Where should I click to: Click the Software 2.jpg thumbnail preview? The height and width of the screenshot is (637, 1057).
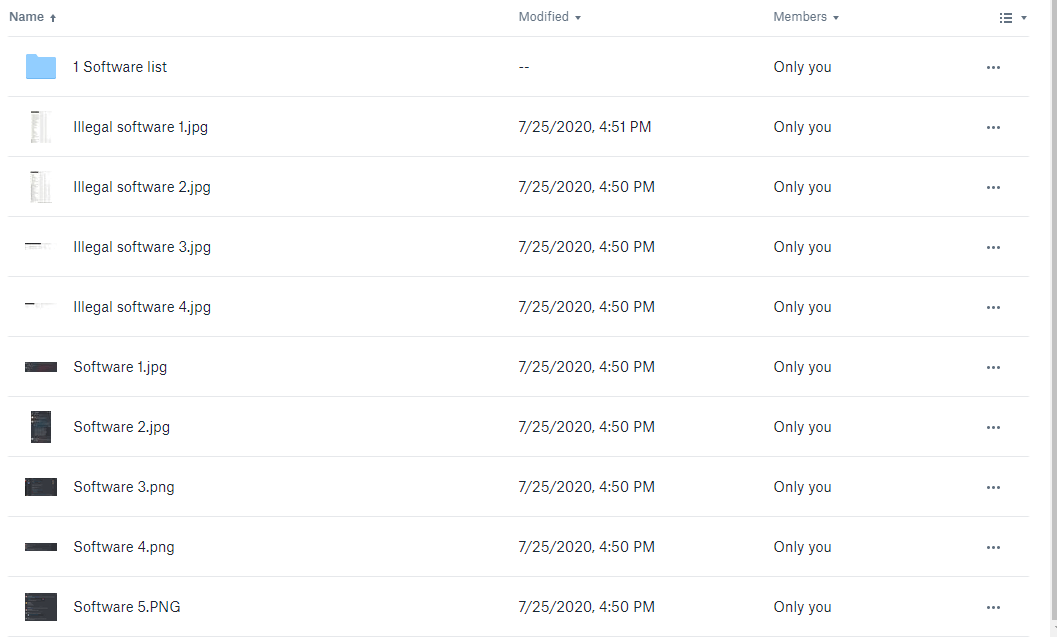point(40,427)
